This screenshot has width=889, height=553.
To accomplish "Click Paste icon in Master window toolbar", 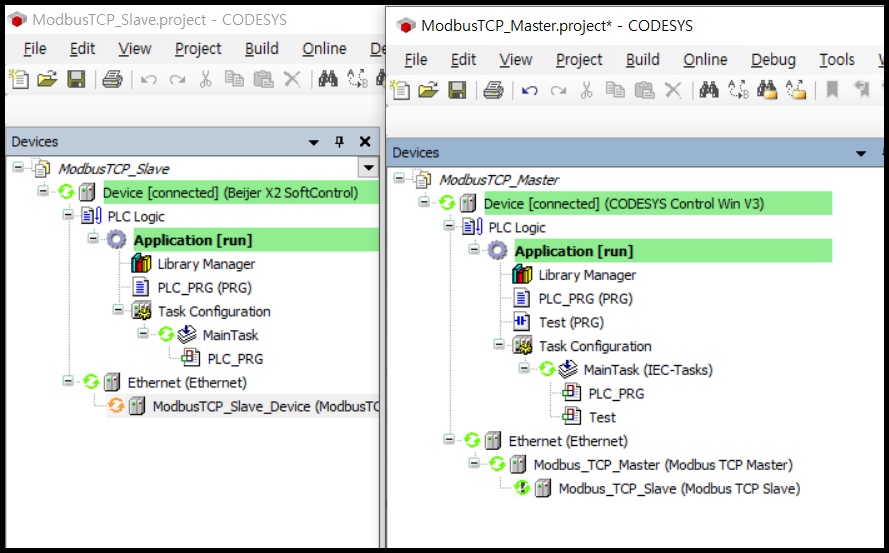I will click(x=644, y=90).
